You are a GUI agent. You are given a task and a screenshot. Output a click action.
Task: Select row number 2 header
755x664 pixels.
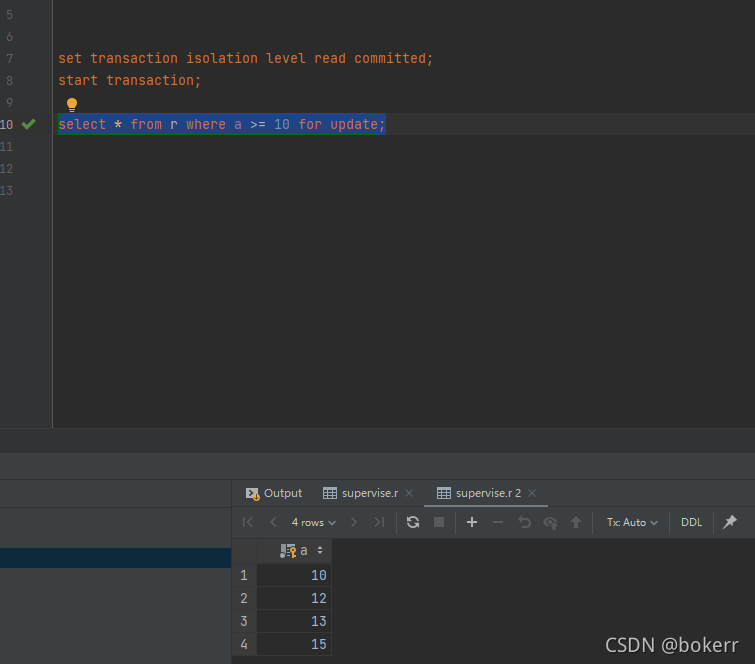tap(244, 599)
